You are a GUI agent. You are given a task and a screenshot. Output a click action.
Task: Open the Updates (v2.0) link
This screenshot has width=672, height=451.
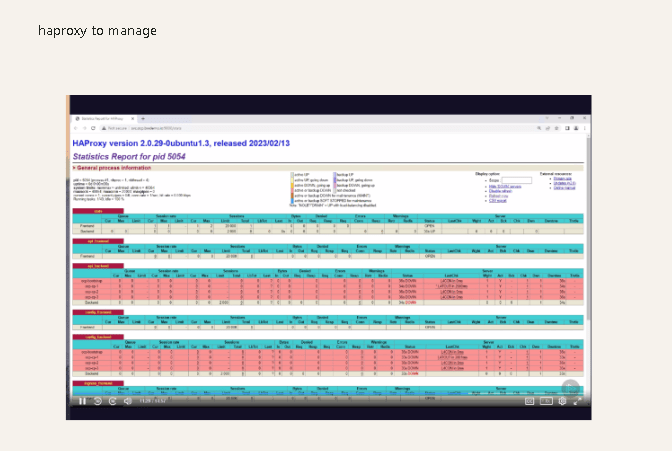(x=564, y=183)
